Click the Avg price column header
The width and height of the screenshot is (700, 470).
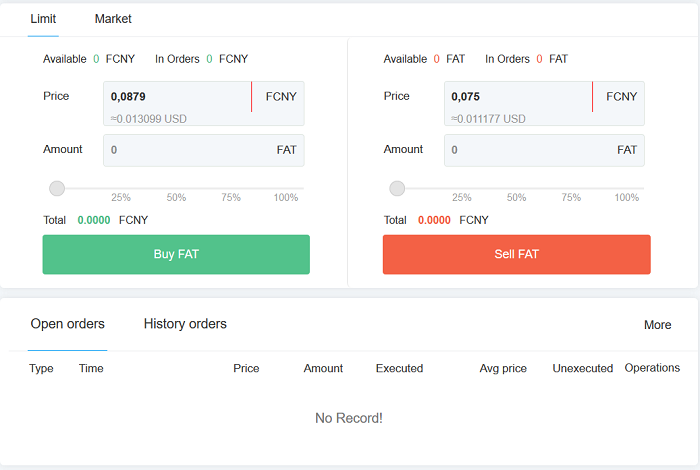click(x=503, y=368)
